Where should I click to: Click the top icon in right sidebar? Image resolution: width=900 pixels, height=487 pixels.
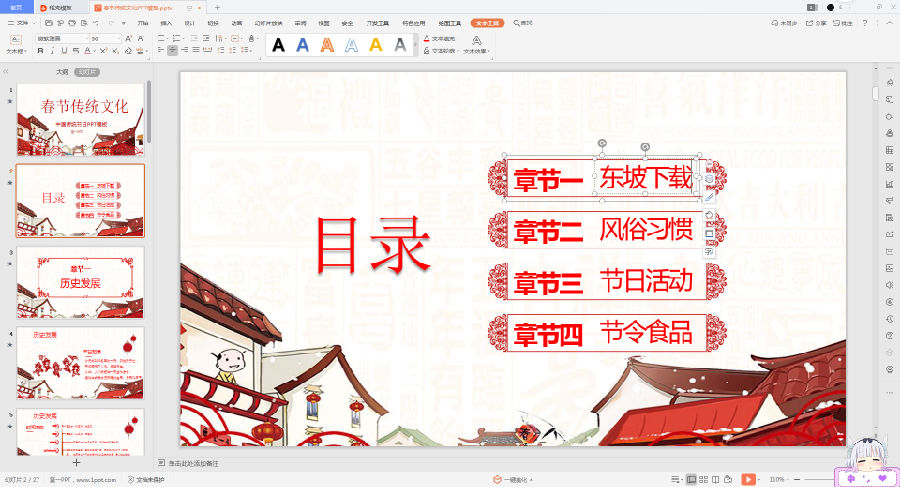point(890,82)
